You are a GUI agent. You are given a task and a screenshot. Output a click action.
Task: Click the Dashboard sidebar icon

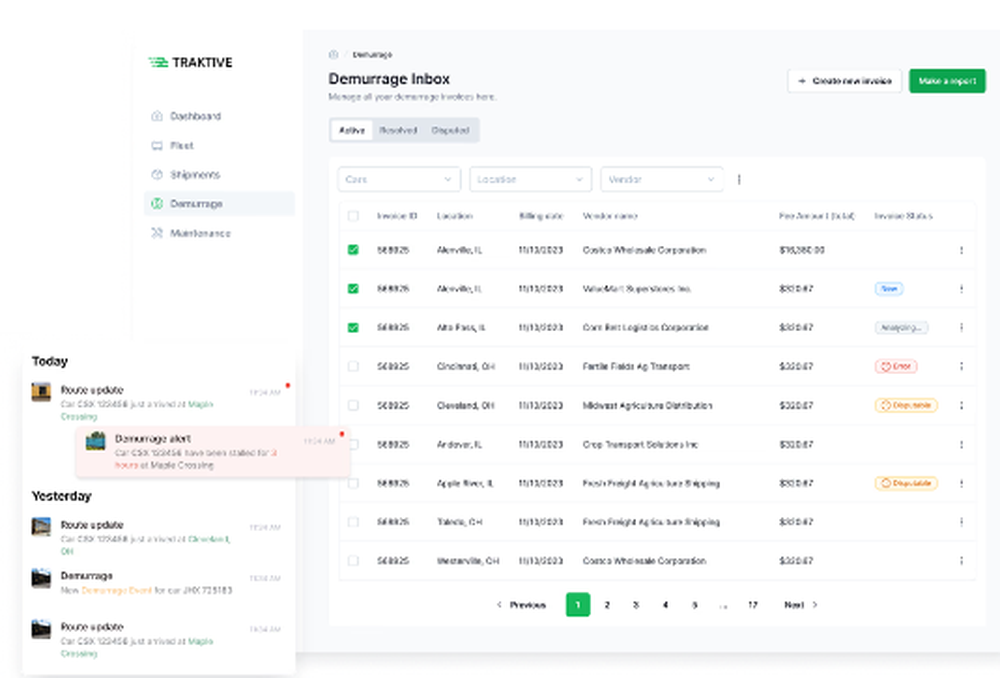(157, 116)
